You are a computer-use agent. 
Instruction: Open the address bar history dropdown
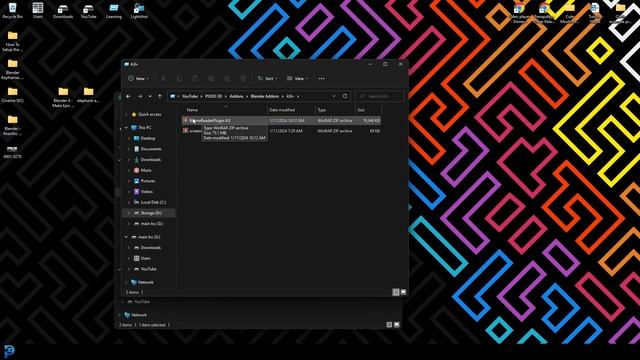334,96
